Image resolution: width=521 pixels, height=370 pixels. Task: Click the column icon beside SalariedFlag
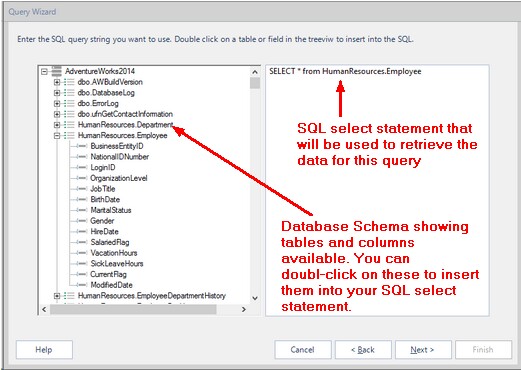(82, 242)
